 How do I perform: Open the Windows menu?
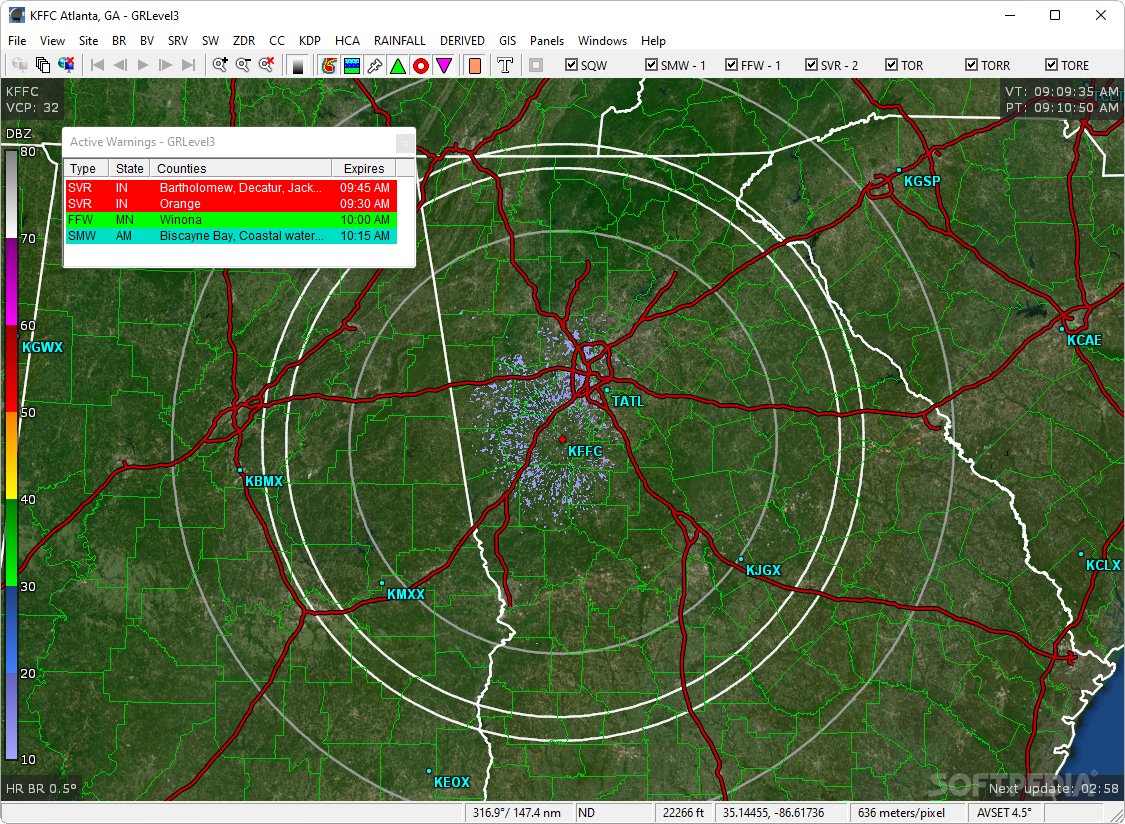(603, 41)
